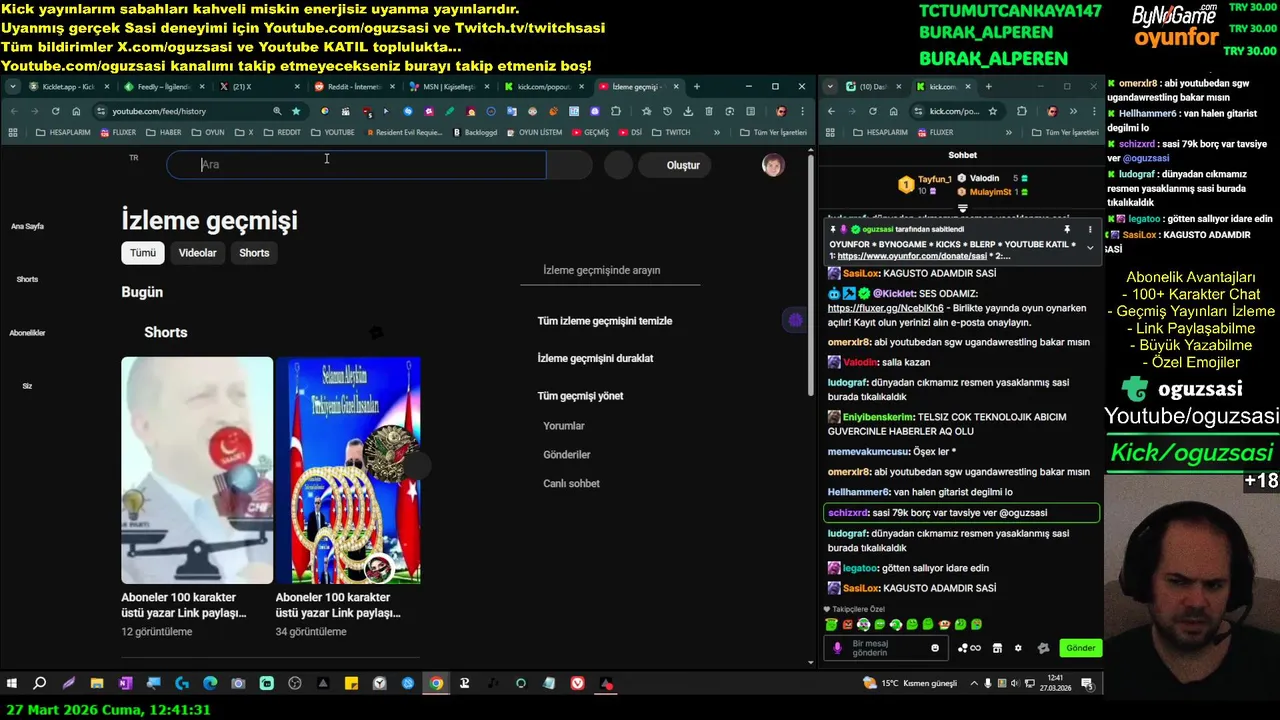Open the 'OYUN' bookmarks folder
The height and width of the screenshot is (720, 1280).
208,132
